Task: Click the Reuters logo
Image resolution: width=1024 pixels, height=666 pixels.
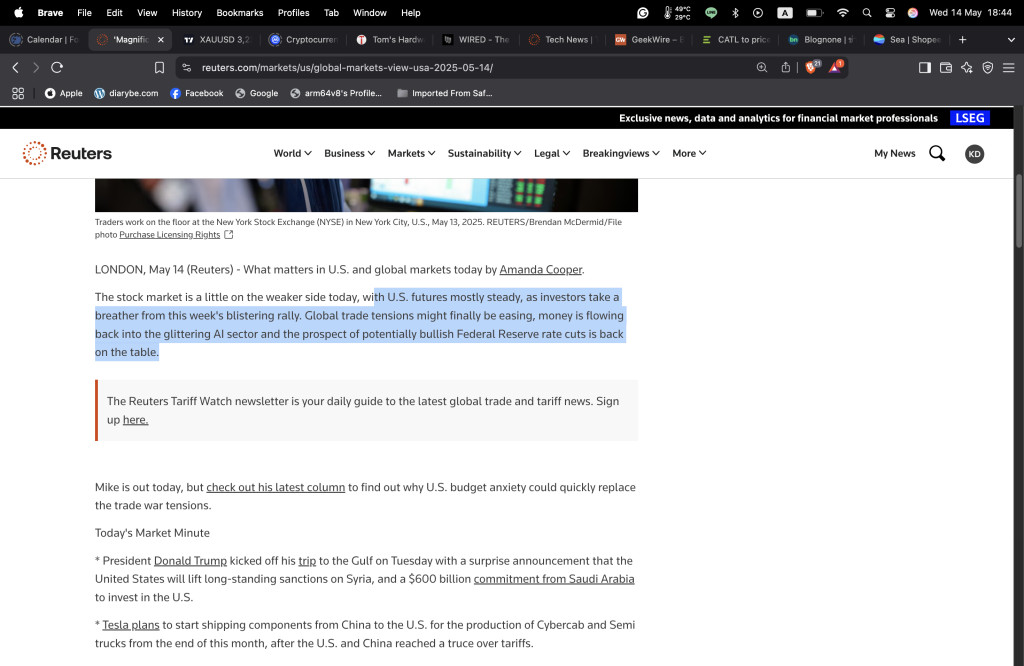Action: pyautogui.click(x=67, y=153)
